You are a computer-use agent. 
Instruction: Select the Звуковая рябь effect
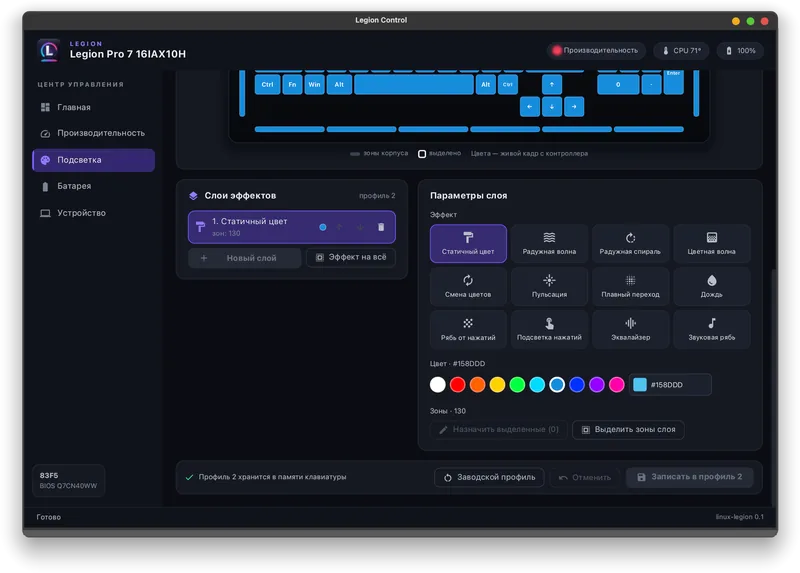click(711, 330)
